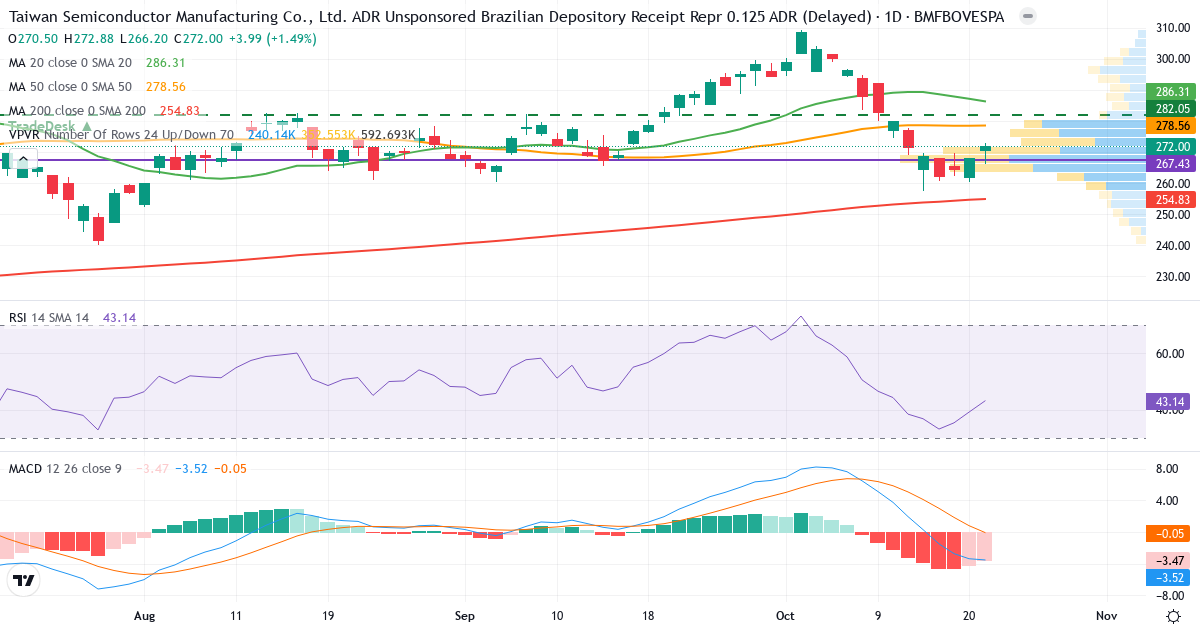Click the Oct date label on time axis
Image resolution: width=1200 pixels, height=630 pixels.
click(x=786, y=615)
